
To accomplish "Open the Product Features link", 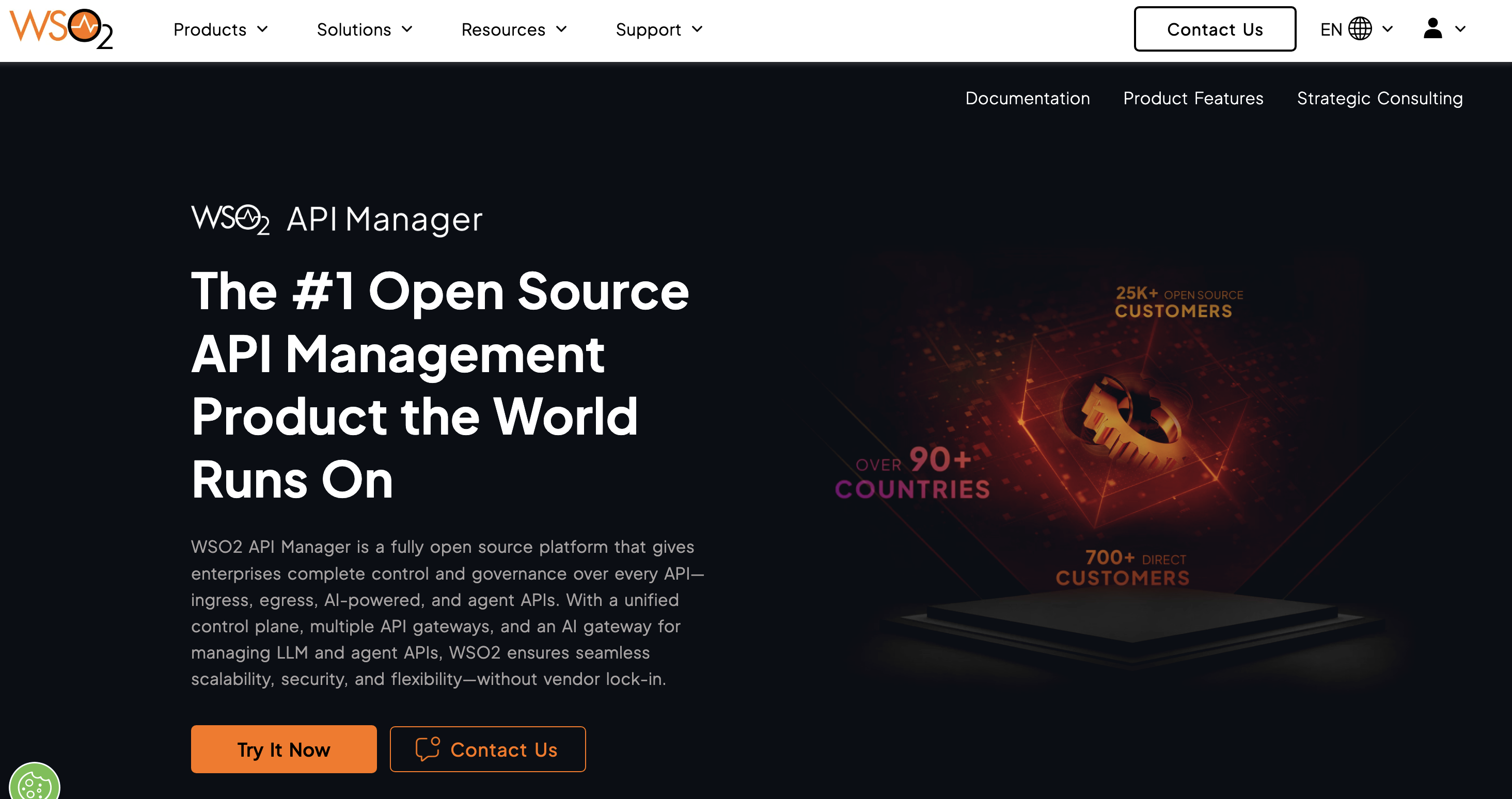I will coord(1193,98).
